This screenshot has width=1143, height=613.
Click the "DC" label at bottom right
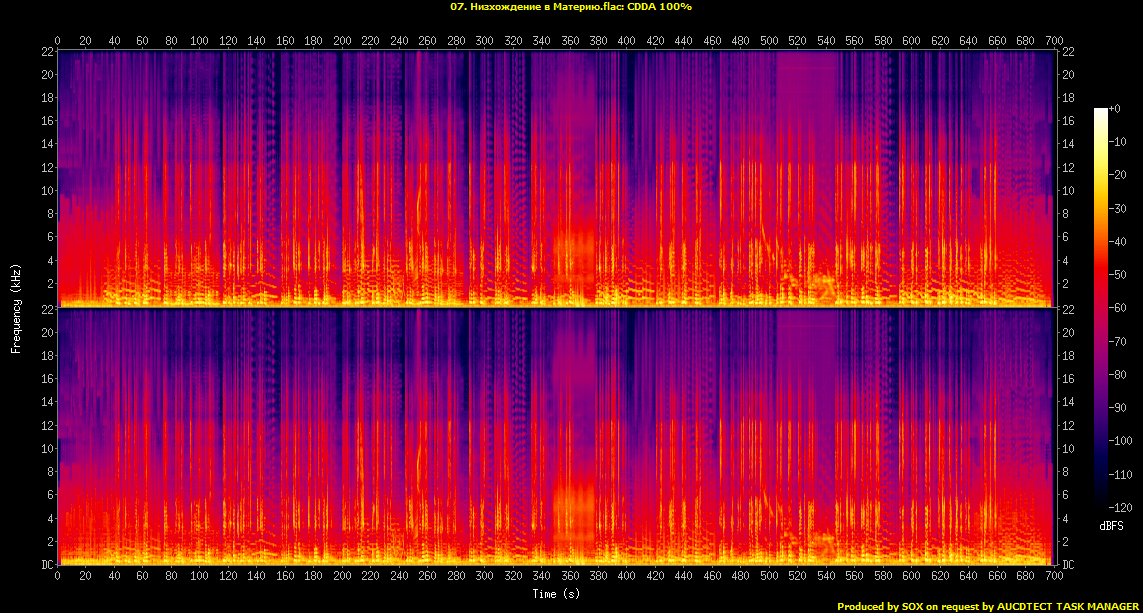(1067, 565)
